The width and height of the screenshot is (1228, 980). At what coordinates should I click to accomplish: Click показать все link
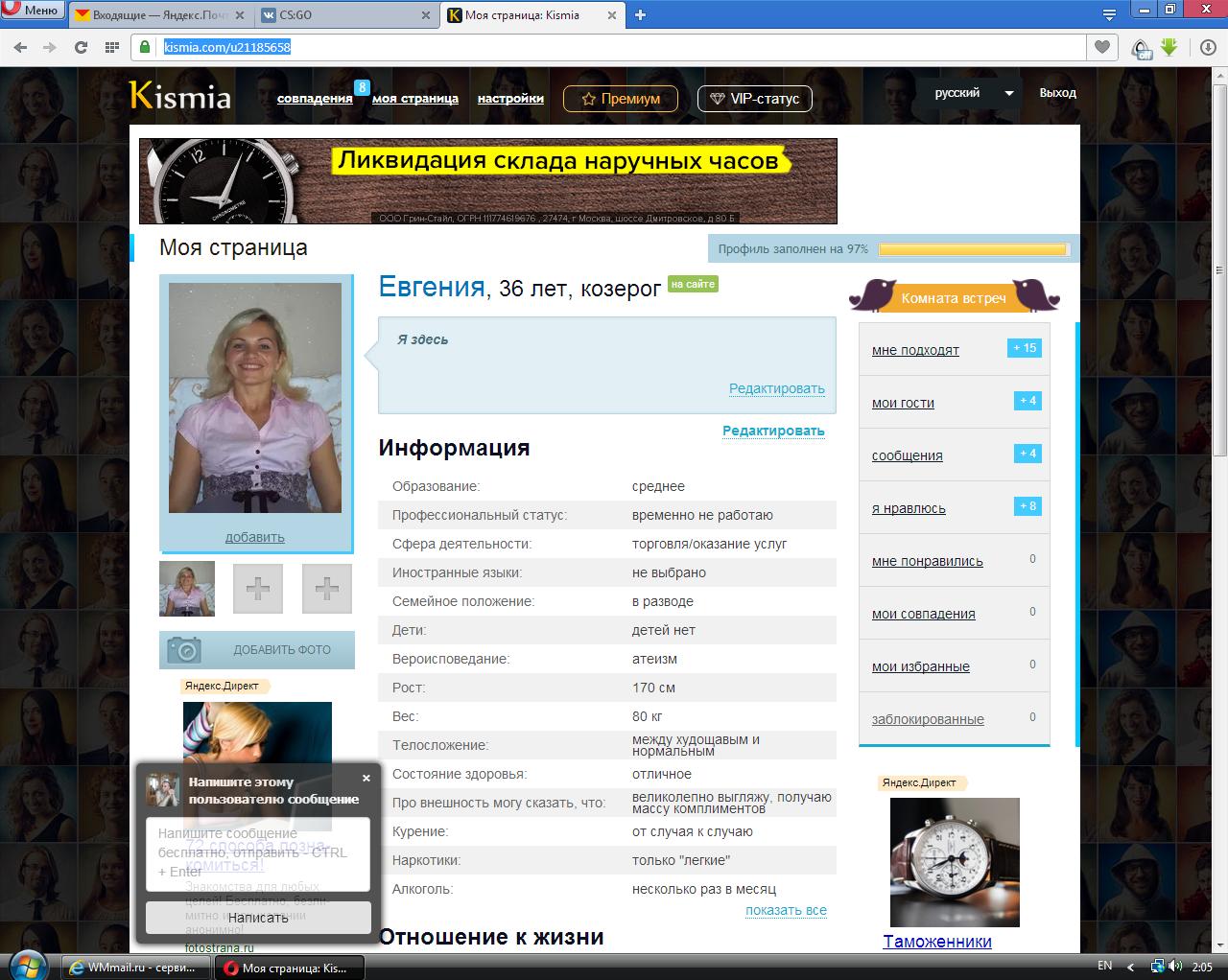786,911
